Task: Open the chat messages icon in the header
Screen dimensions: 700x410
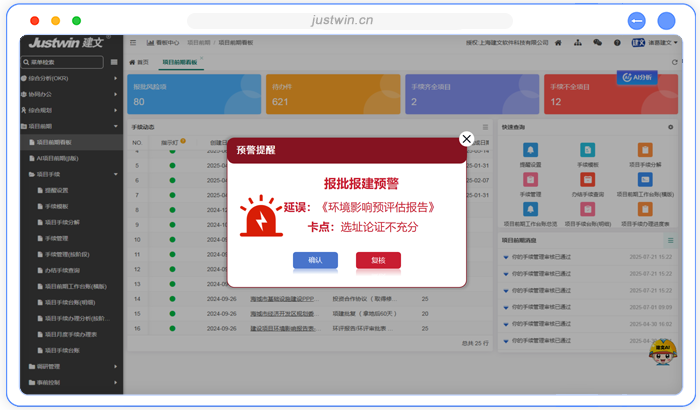Action: coord(597,43)
